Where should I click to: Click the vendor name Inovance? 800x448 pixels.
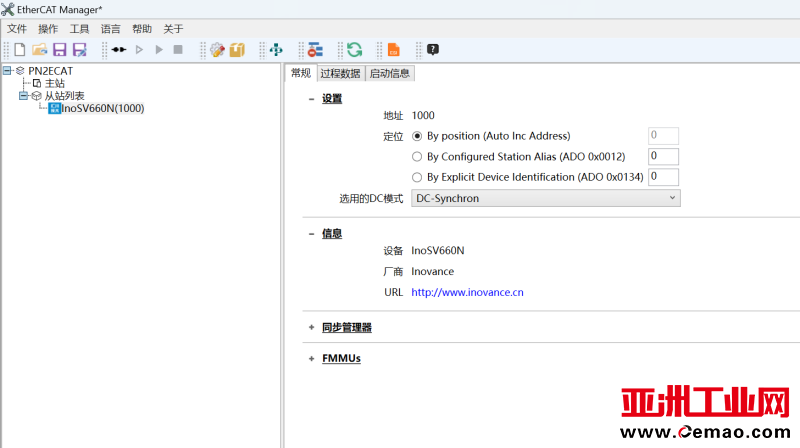tap(433, 271)
